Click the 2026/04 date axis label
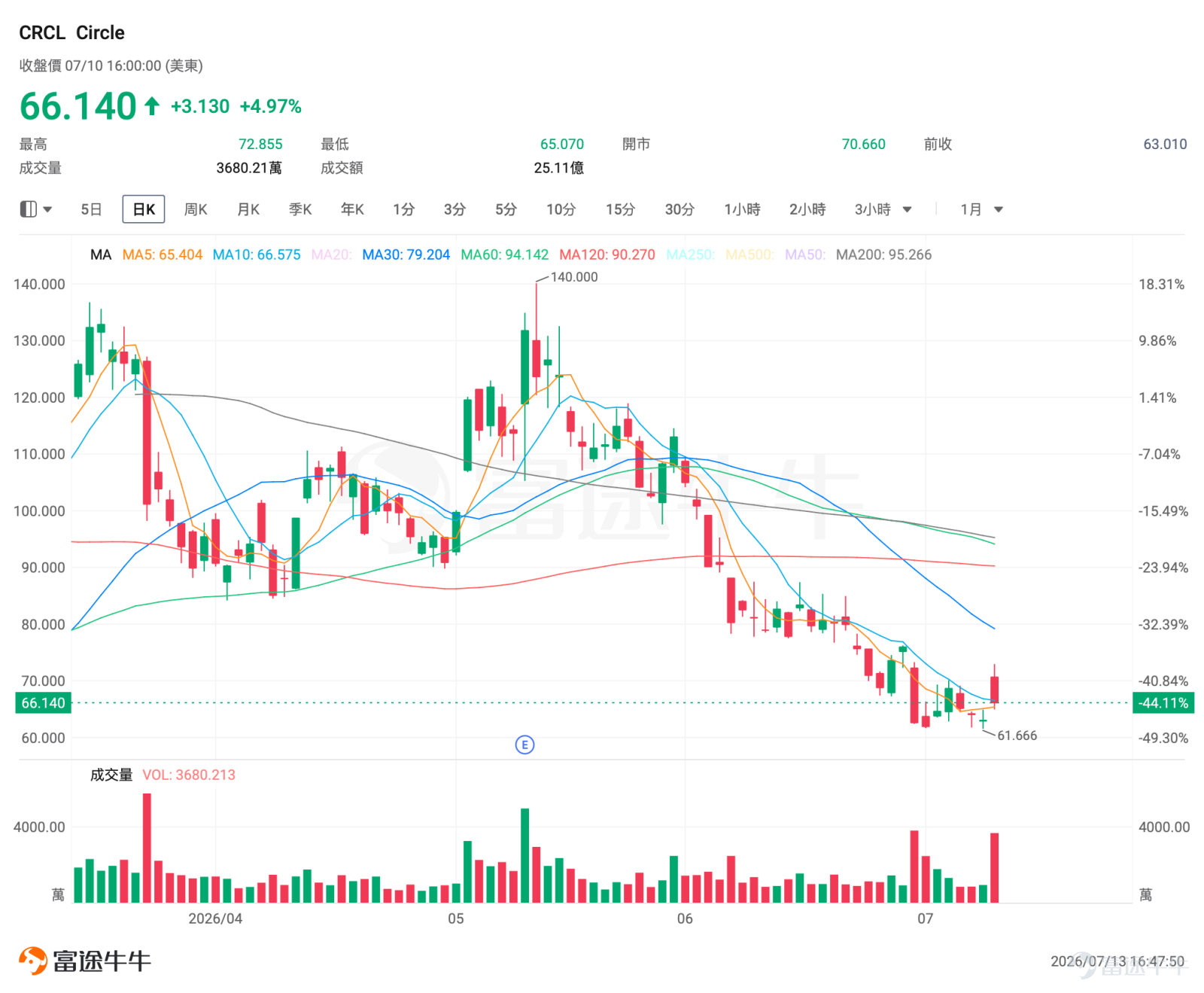Screen dimensions: 1204x993 [215, 918]
